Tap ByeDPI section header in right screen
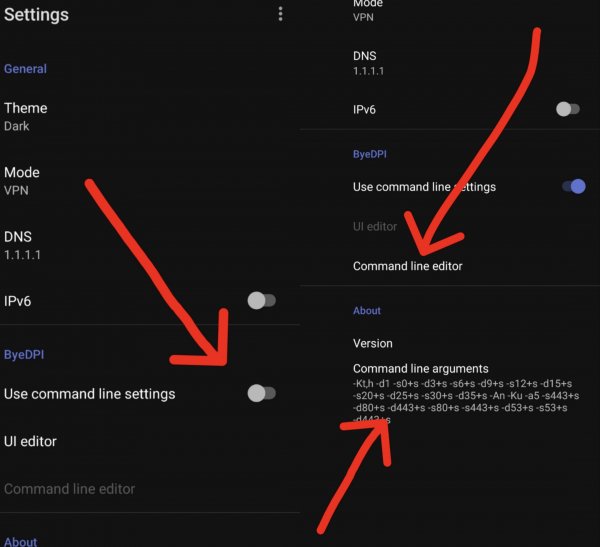 [370, 154]
